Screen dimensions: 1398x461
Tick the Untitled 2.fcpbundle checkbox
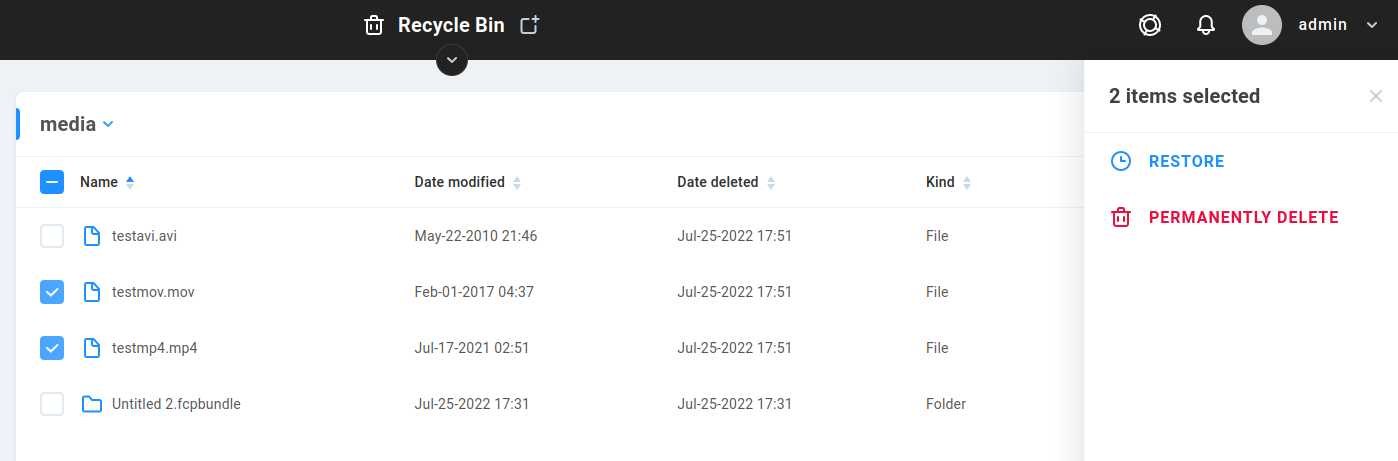pos(52,404)
